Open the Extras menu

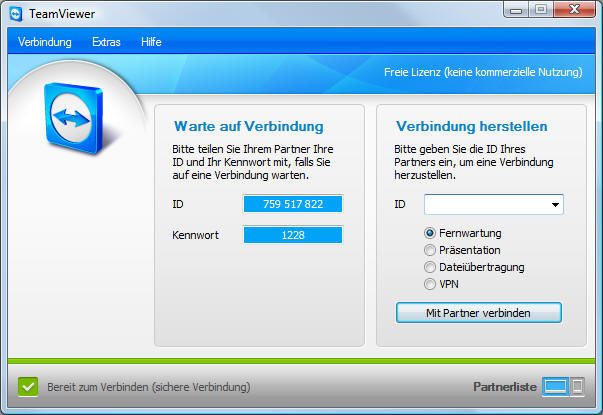pyautogui.click(x=106, y=42)
